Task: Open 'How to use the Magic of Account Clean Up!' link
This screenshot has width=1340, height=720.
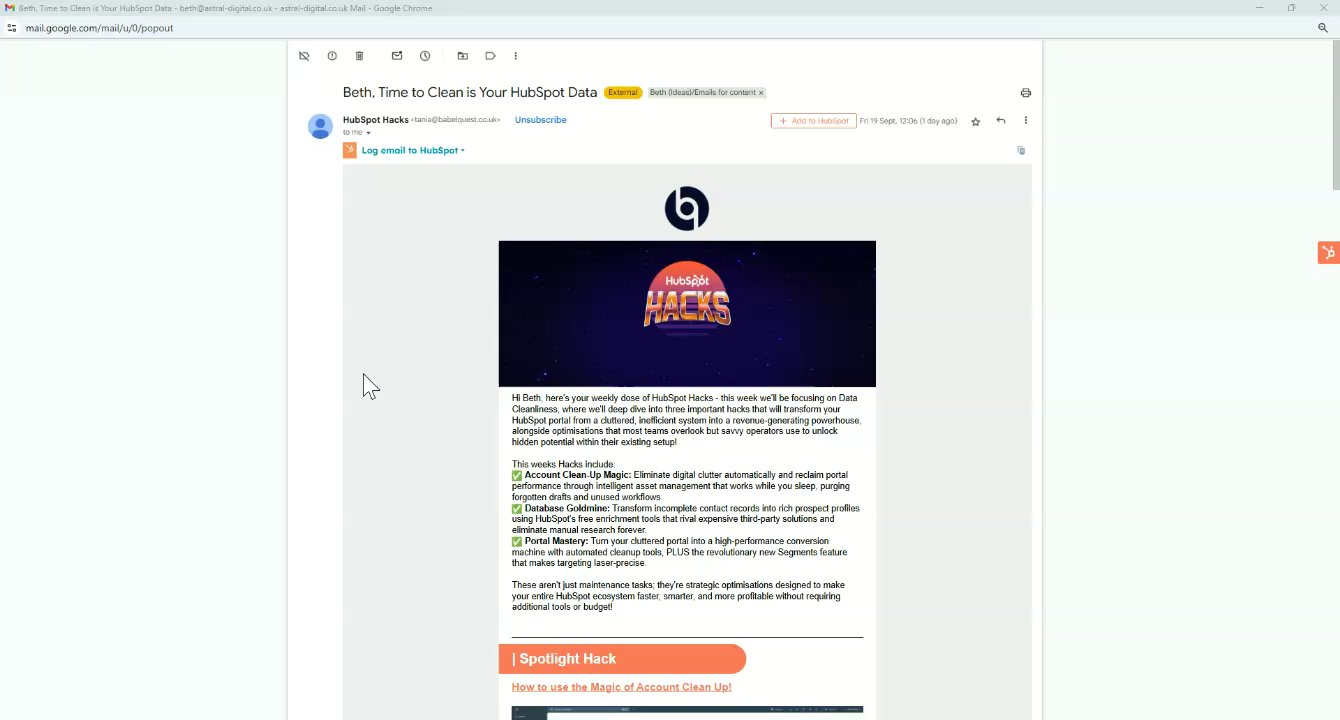Action: click(621, 687)
